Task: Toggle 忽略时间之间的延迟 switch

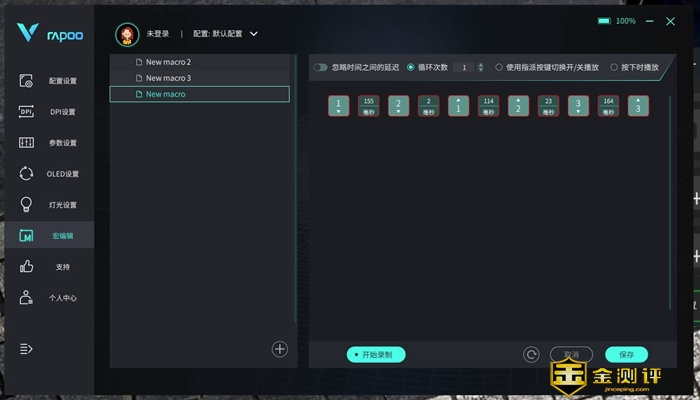Action: (321, 68)
